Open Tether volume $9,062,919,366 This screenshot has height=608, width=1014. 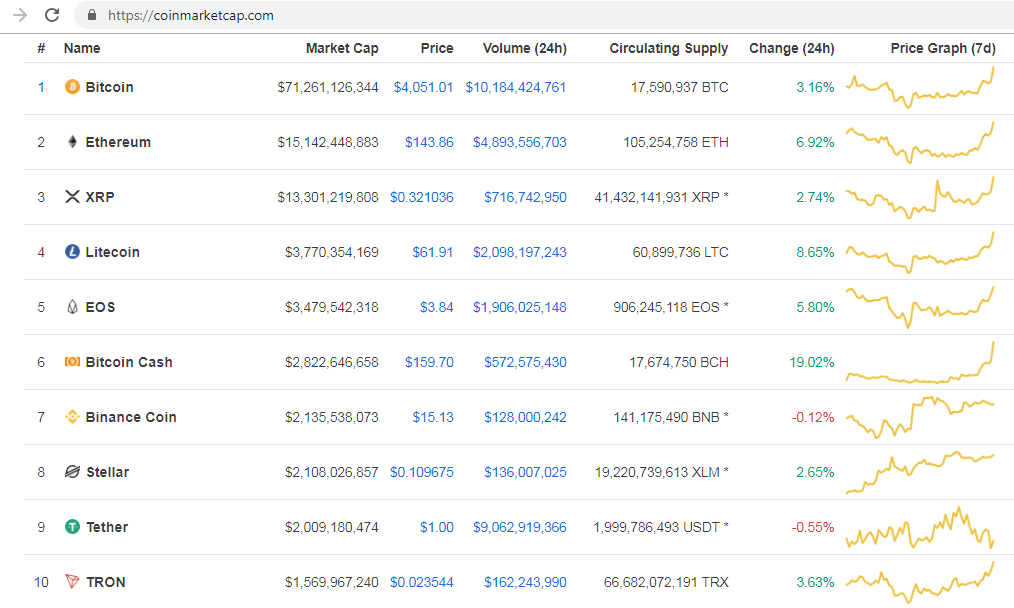point(519,527)
